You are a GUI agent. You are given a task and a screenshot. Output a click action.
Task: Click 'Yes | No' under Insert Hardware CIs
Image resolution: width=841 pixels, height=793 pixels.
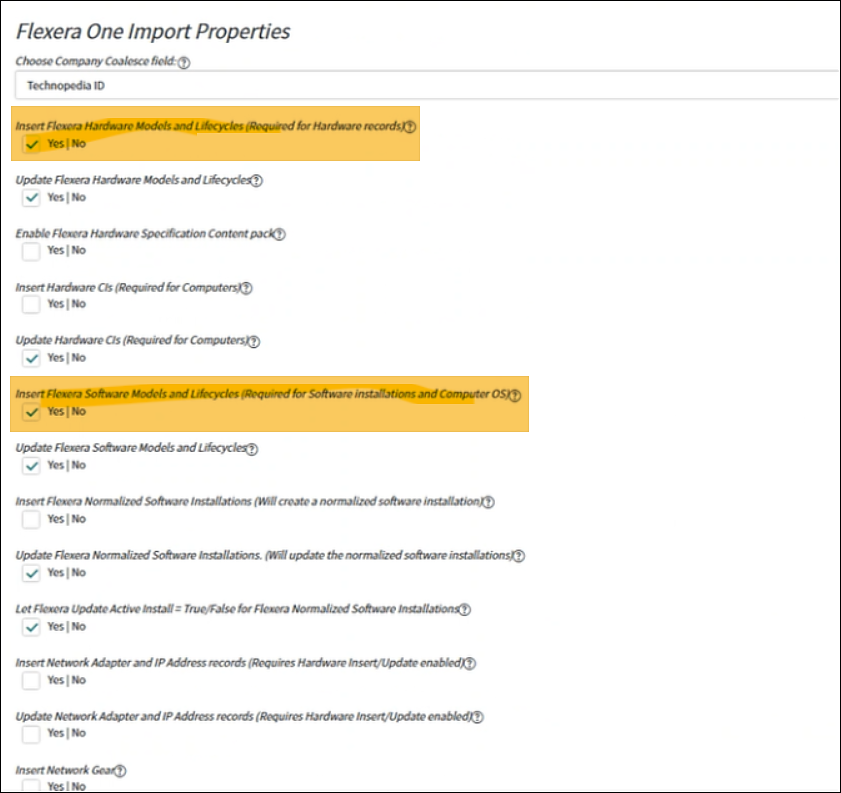(x=67, y=304)
